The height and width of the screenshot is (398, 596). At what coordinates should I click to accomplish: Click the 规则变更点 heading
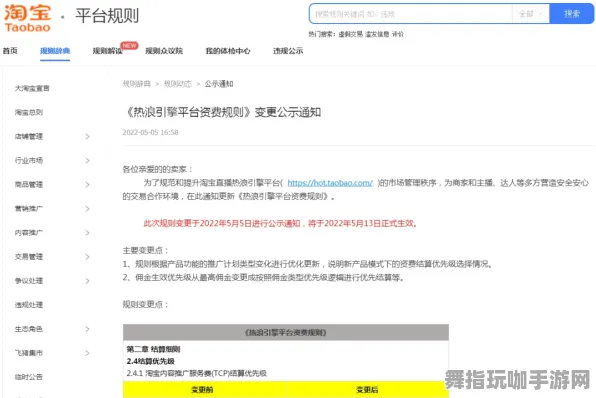click(x=145, y=304)
